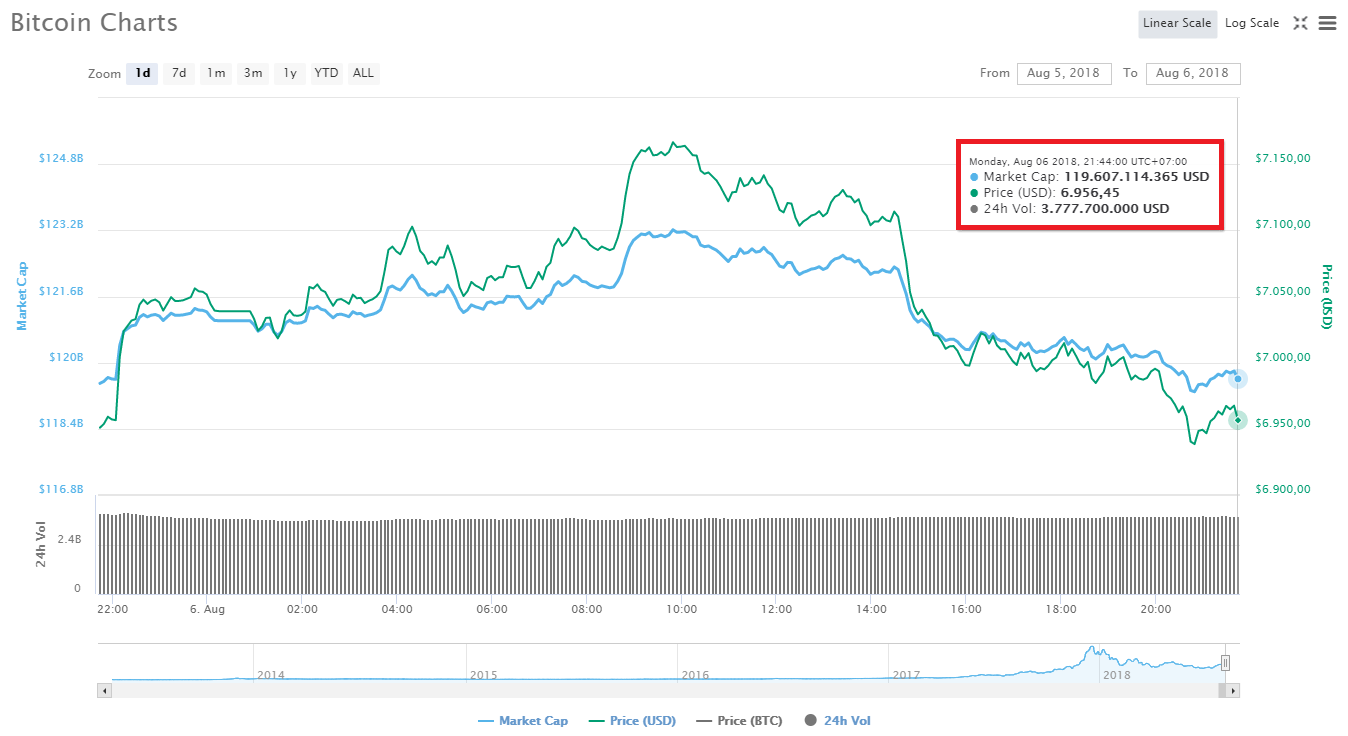Show ALL historical data
1348x736 pixels.
(362, 73)
